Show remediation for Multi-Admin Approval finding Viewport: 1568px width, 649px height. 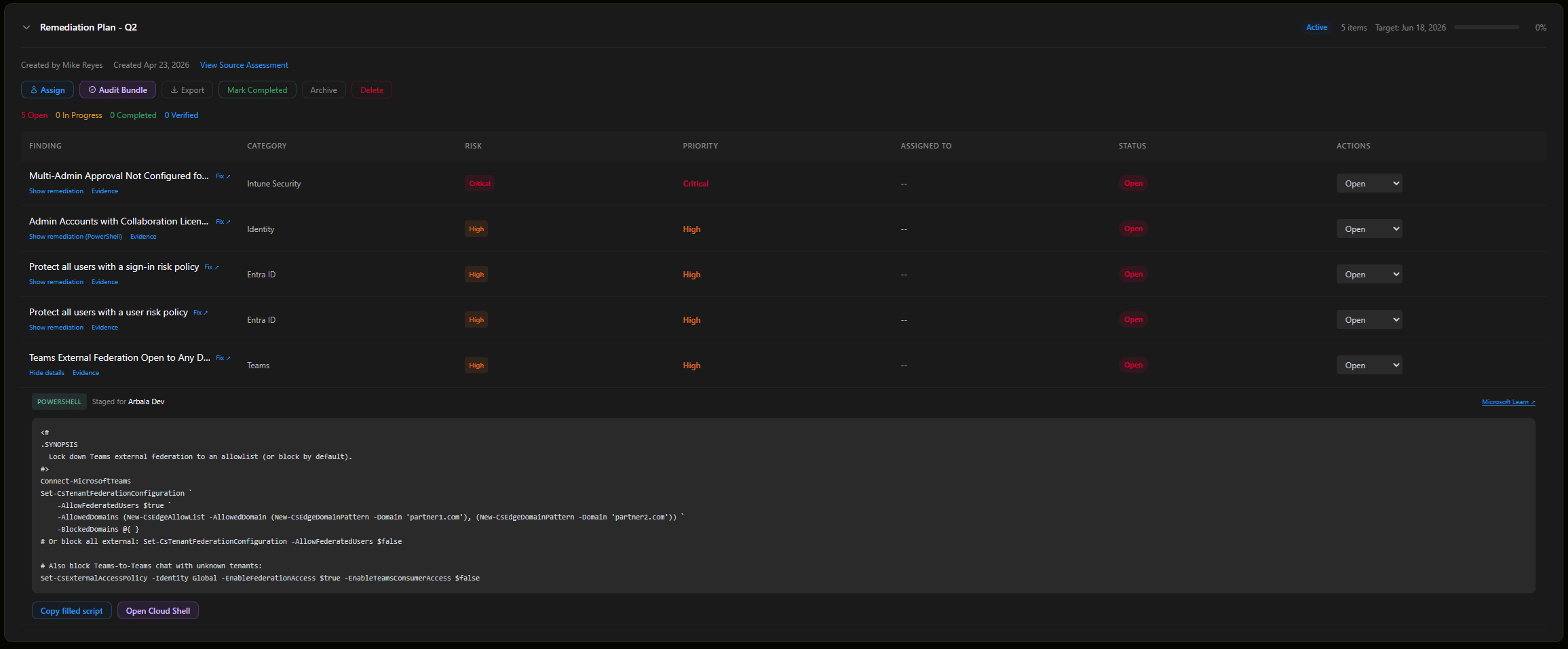(56, 191)
